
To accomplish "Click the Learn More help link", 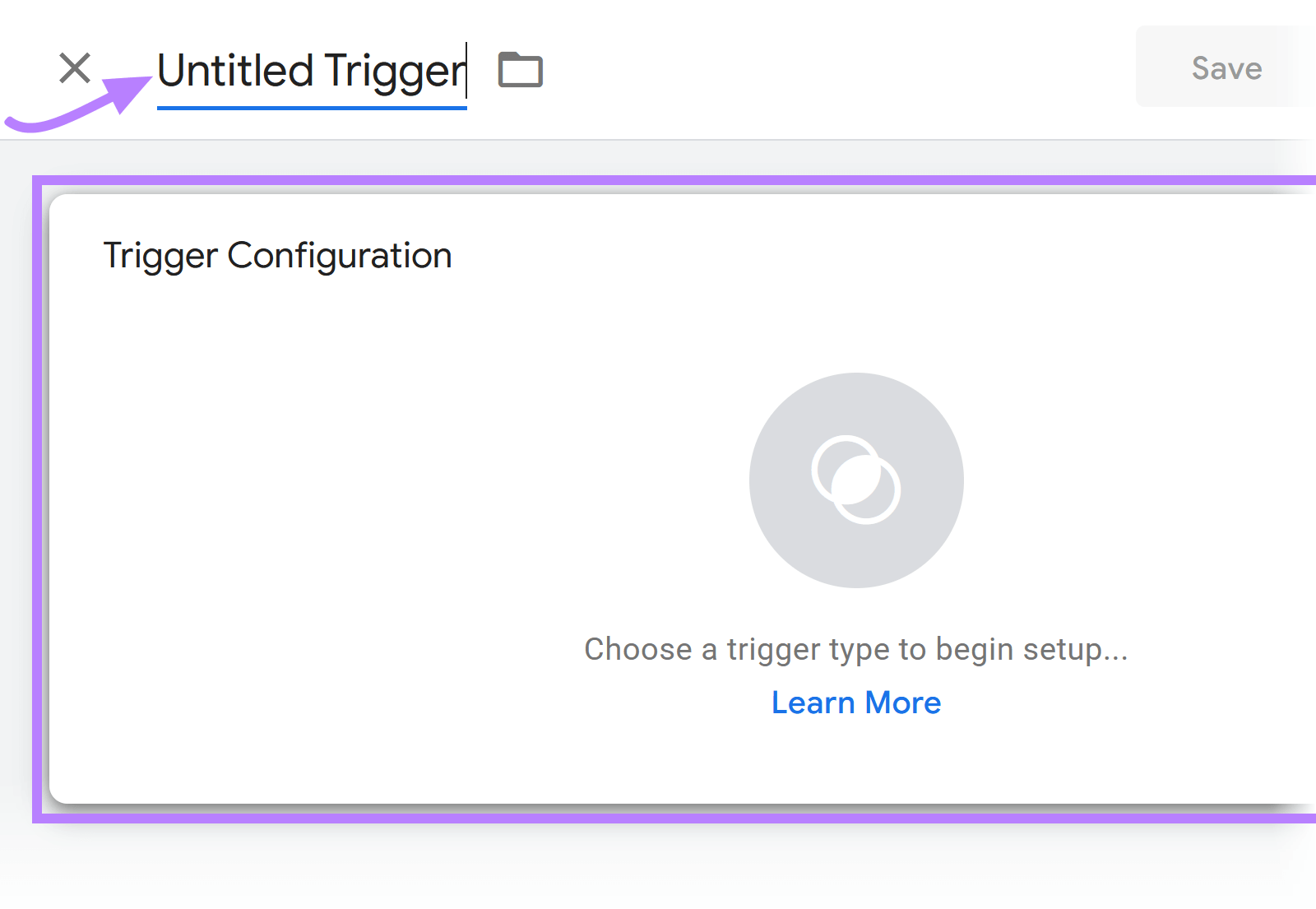I will pyautogui.click(x=855, y=702).
